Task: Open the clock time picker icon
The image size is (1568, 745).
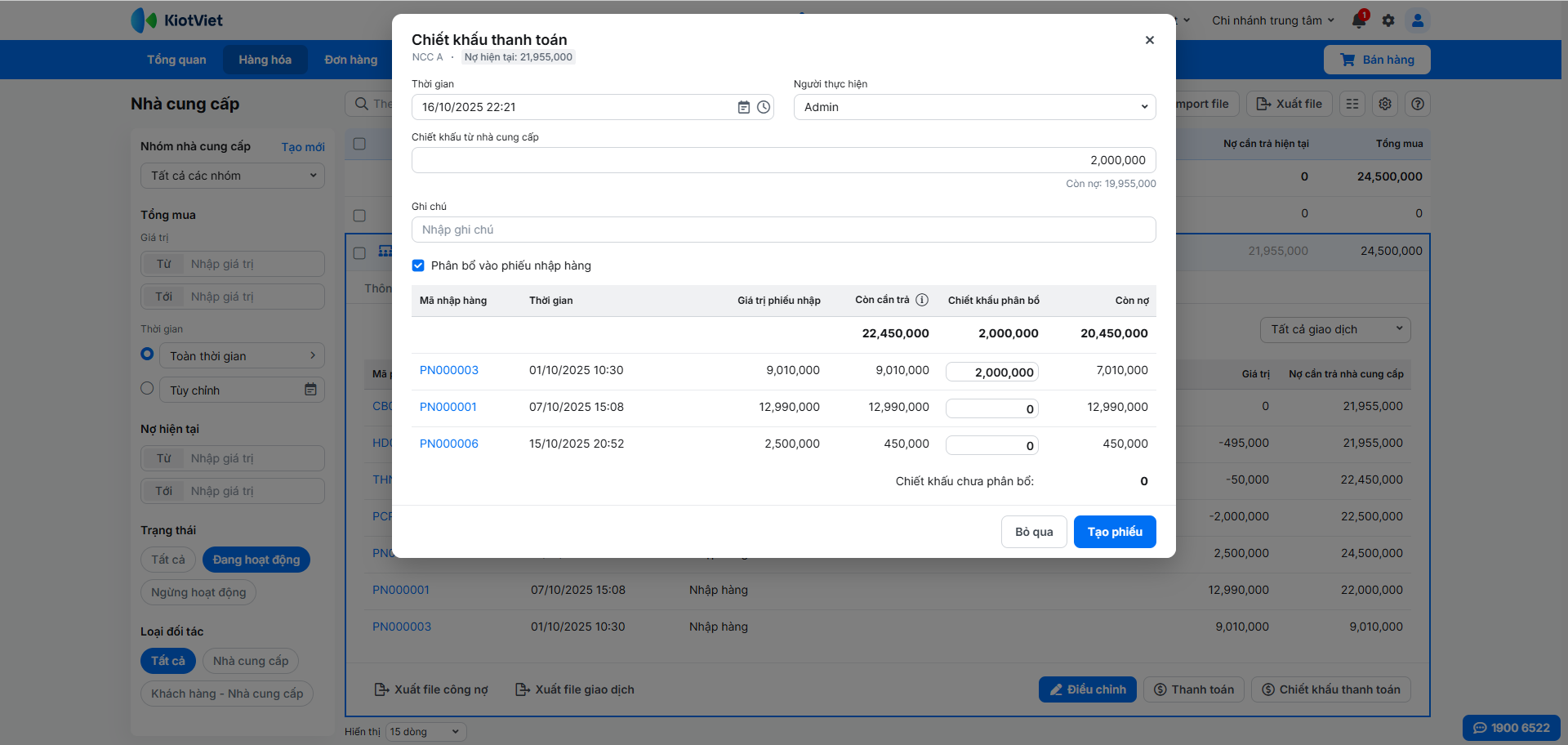Action: (x=764, y=107)
